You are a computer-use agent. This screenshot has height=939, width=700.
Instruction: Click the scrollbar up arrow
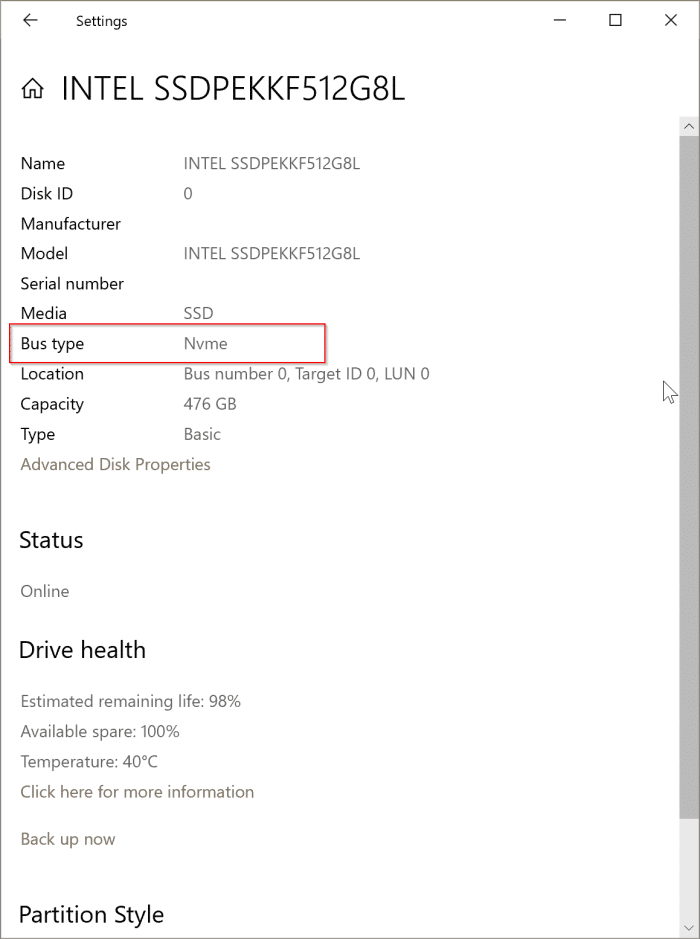tap(689, 126)
